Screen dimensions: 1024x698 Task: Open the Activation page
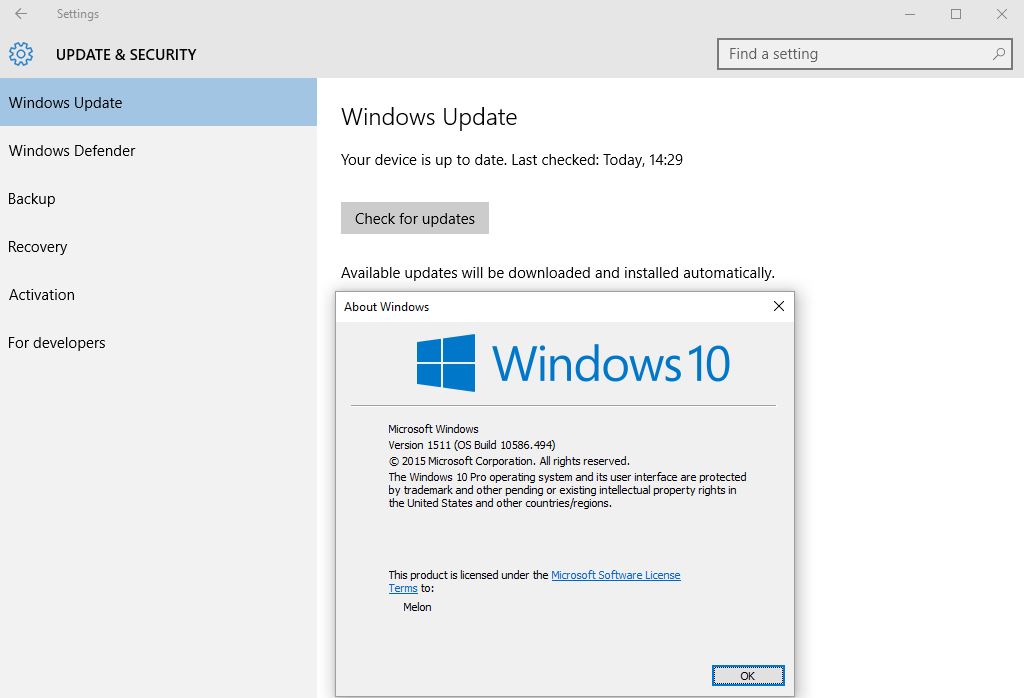158,294
